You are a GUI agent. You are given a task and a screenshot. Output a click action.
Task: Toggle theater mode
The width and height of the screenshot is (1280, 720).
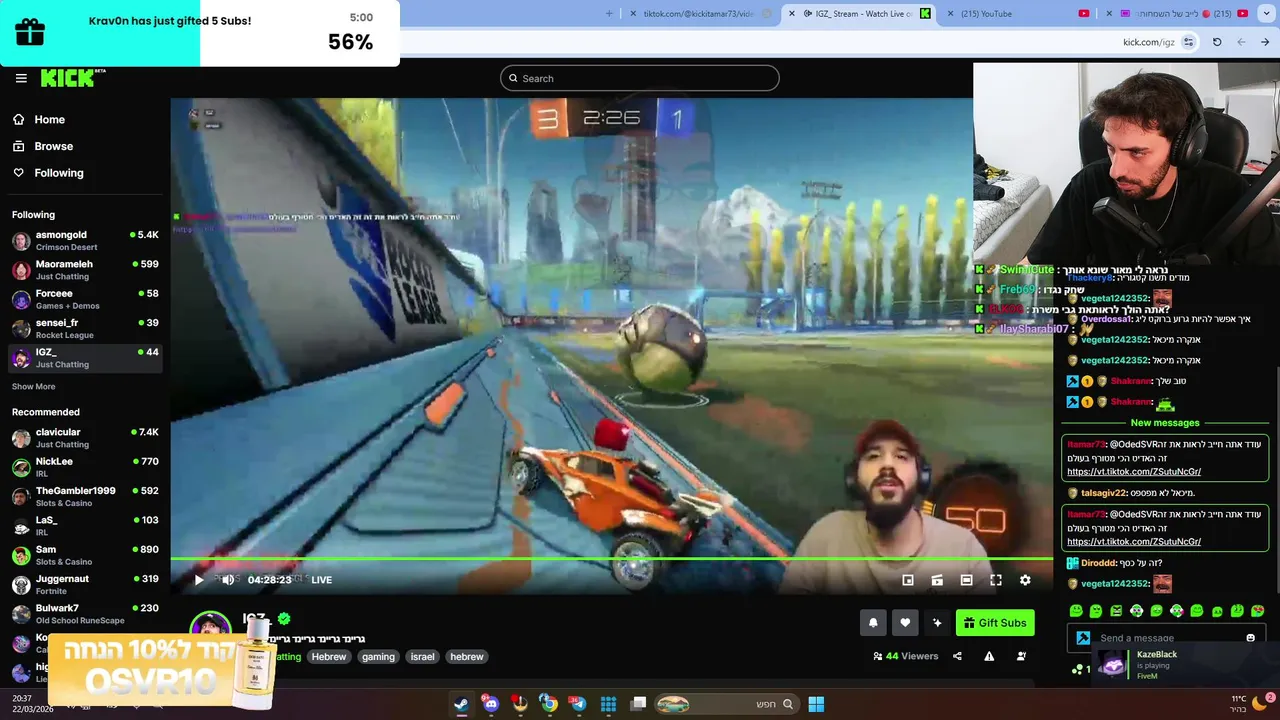pyautogui.click(x=966, y=580)
